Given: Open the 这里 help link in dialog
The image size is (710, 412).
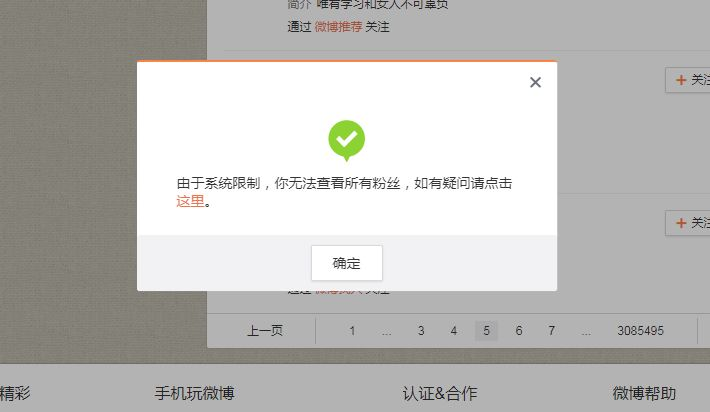Looking at the screenshot, I should tap(190, 201).
